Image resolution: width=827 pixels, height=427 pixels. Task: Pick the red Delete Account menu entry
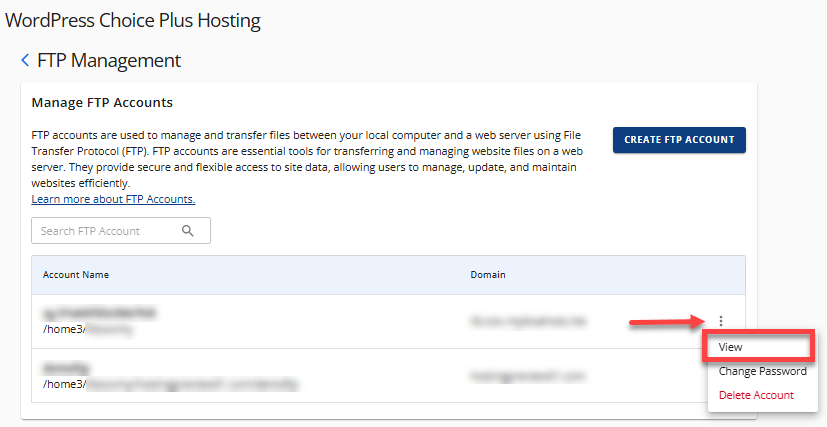pos(756,395)
